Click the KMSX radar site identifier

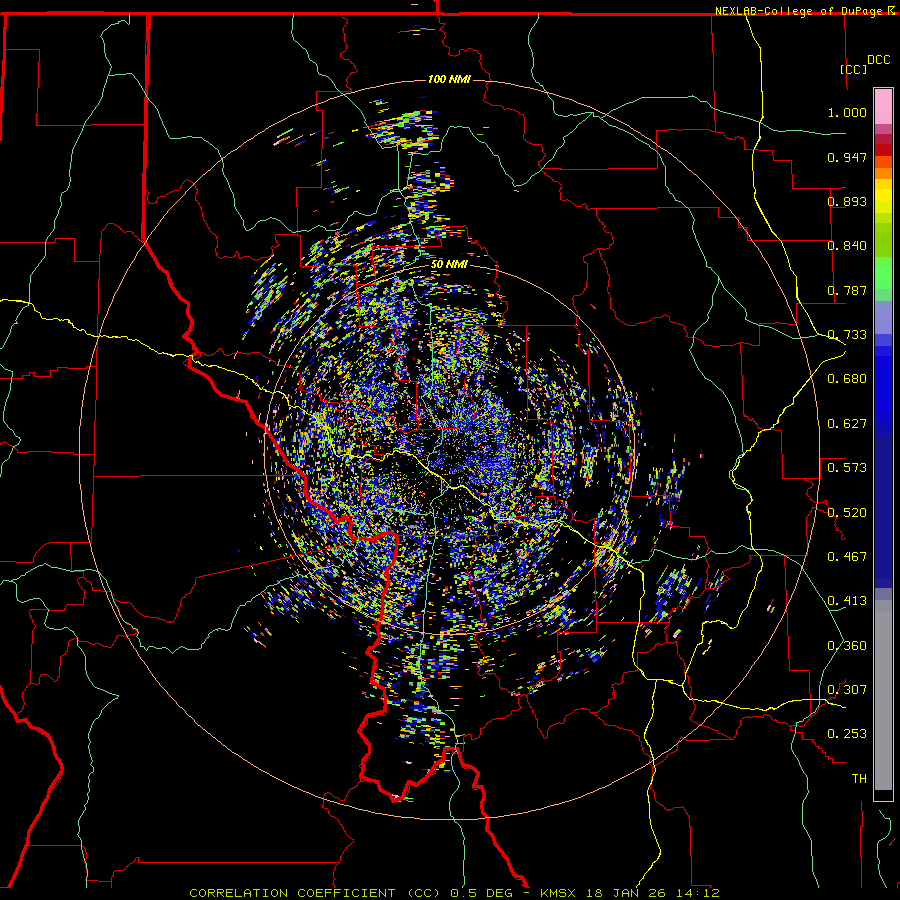560,893
